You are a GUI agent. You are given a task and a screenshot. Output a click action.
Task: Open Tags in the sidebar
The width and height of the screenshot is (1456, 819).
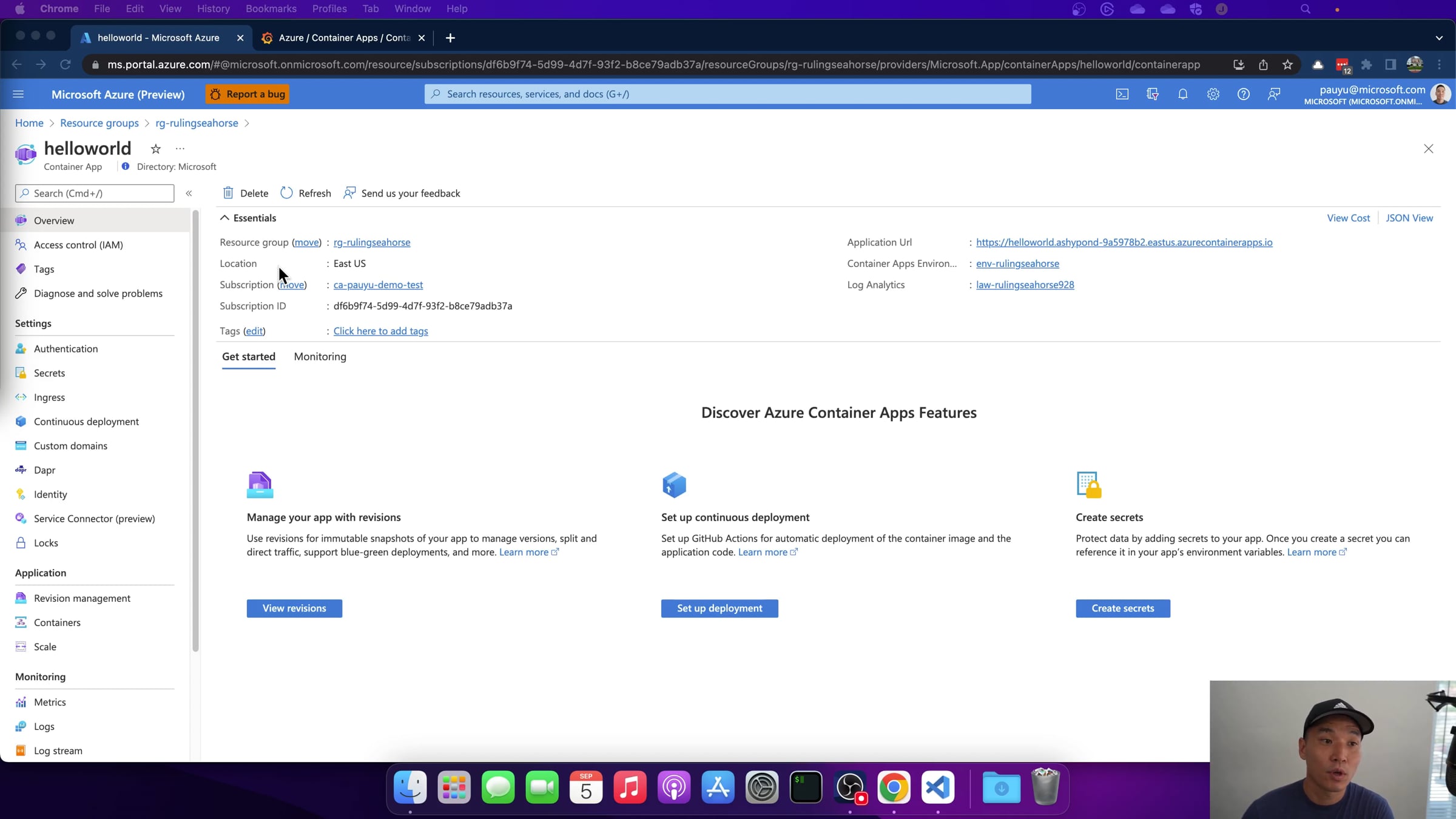point(44,269)
